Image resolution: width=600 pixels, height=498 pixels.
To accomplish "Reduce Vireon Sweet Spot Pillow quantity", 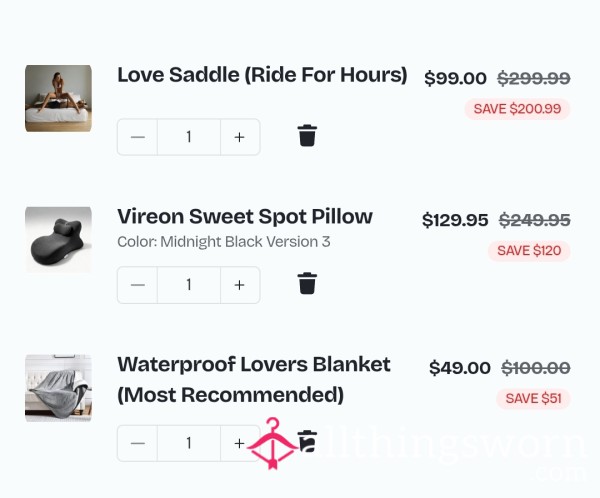I will pos(138,285).
